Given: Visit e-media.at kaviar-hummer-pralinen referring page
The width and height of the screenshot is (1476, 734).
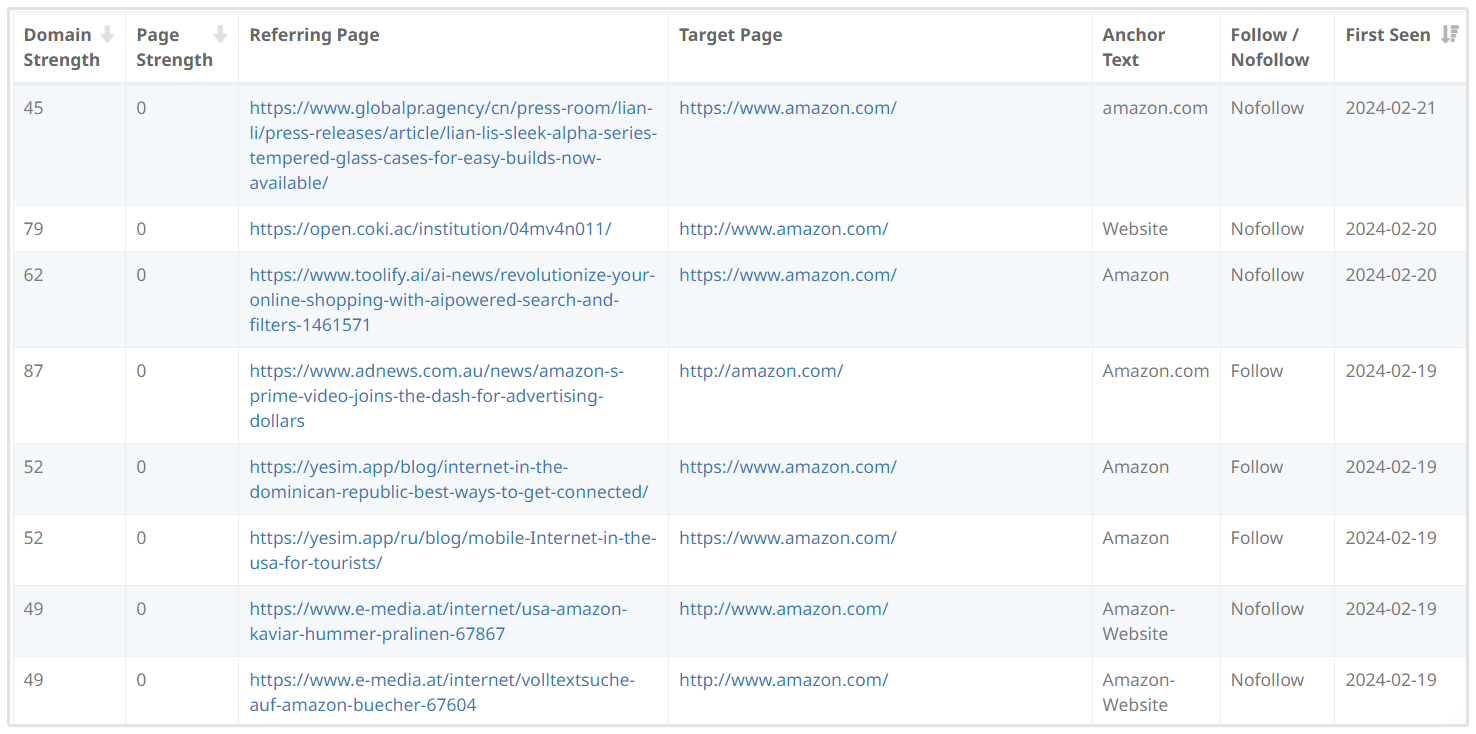Looking at the screenshot, I should [438, 622].
